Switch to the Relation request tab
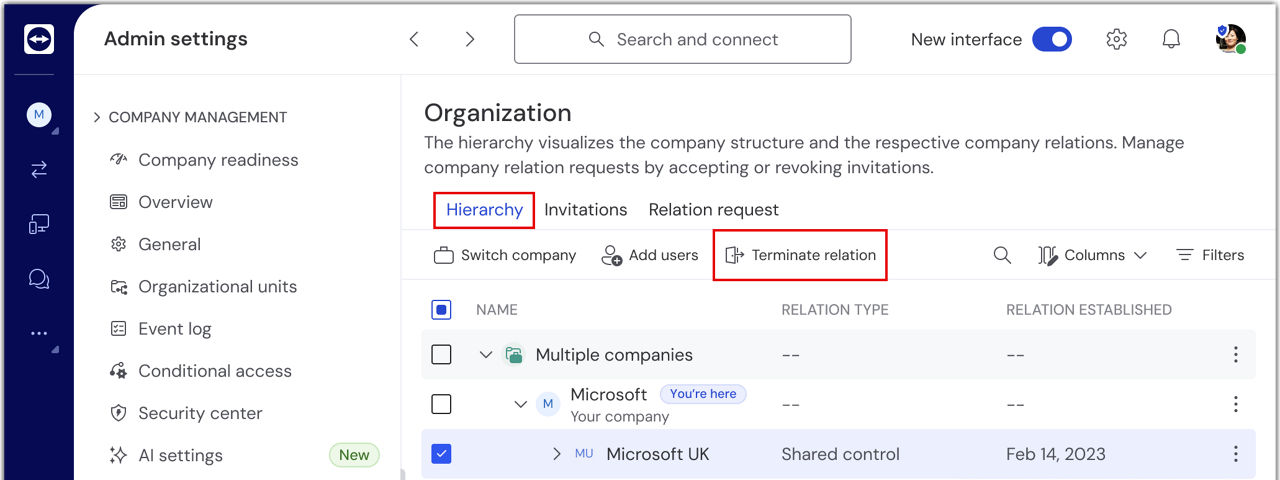 click(x=713, y=210)
